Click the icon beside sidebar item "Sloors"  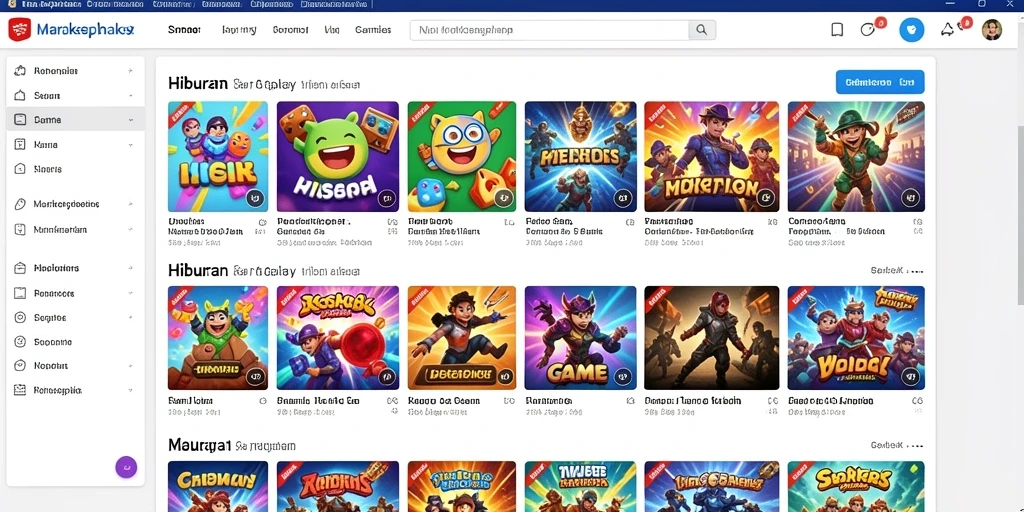[x=20, y=169]
